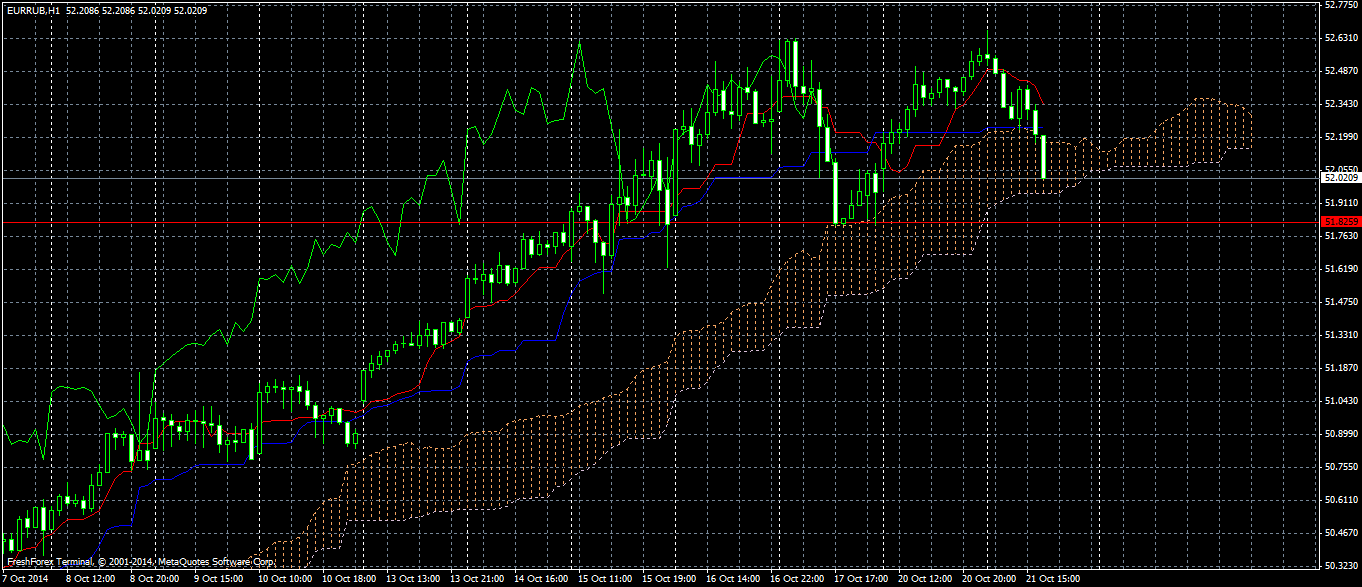Click the 50.7550 price axis label
The height and width of the screenshot is (587, 1362).
tap(1340, 467)
